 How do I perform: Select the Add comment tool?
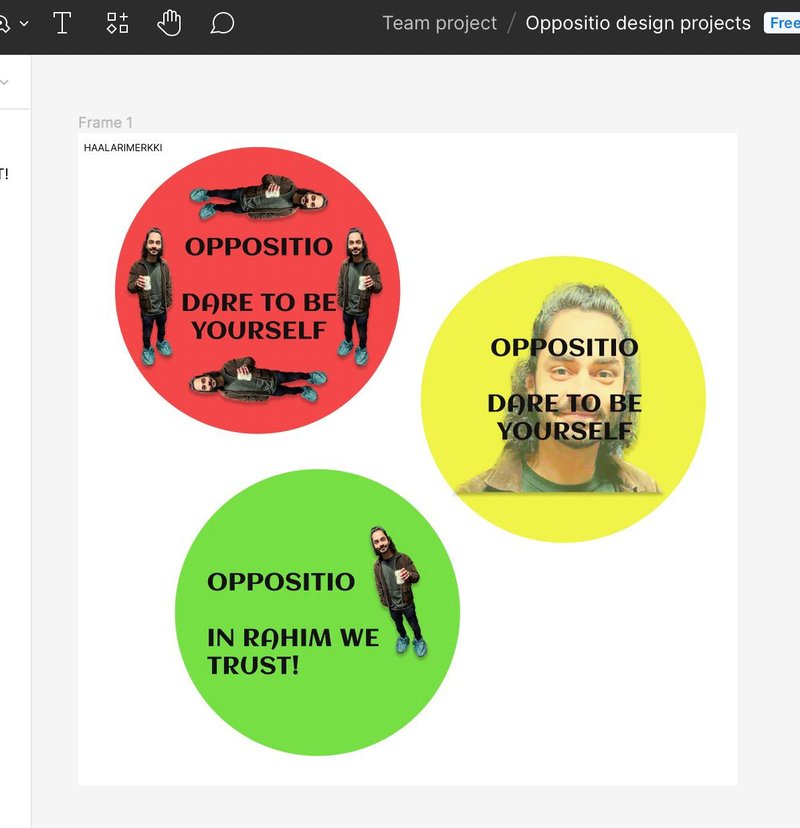coord(222,23)
